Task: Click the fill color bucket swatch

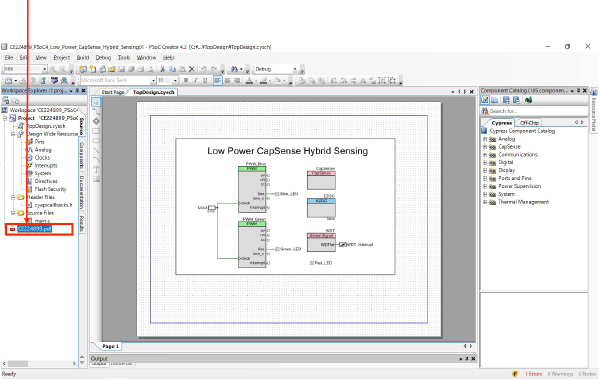Action: 277,80
